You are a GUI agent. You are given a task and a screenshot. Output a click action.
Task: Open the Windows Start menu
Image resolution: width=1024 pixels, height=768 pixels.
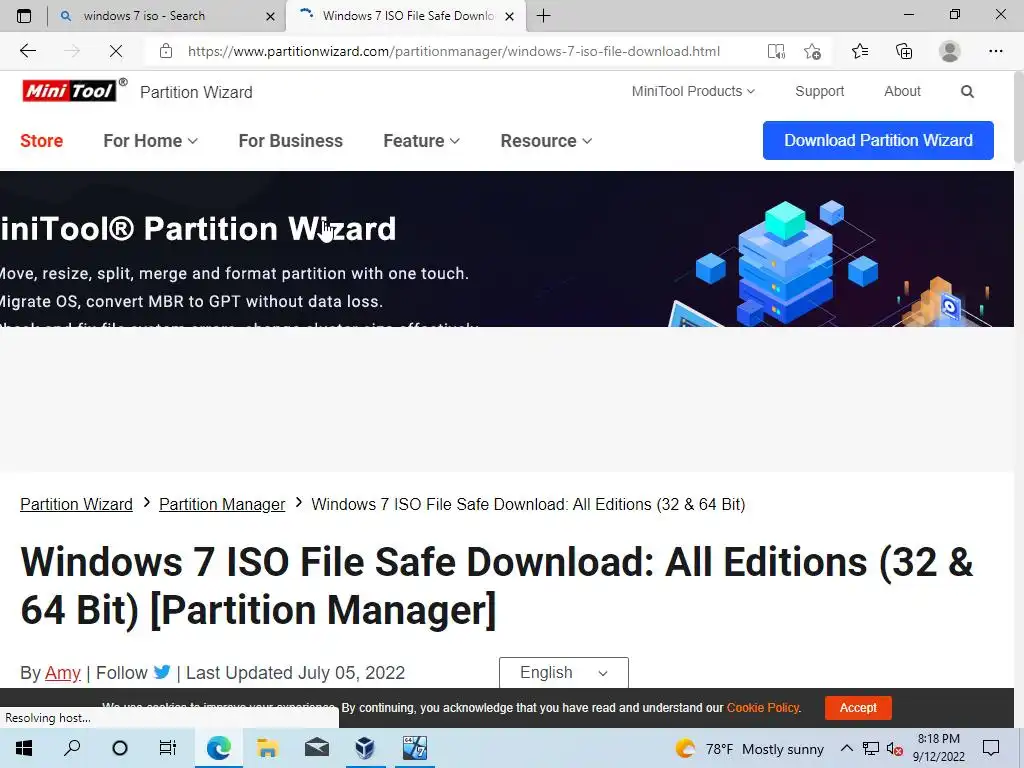point(24,748)
